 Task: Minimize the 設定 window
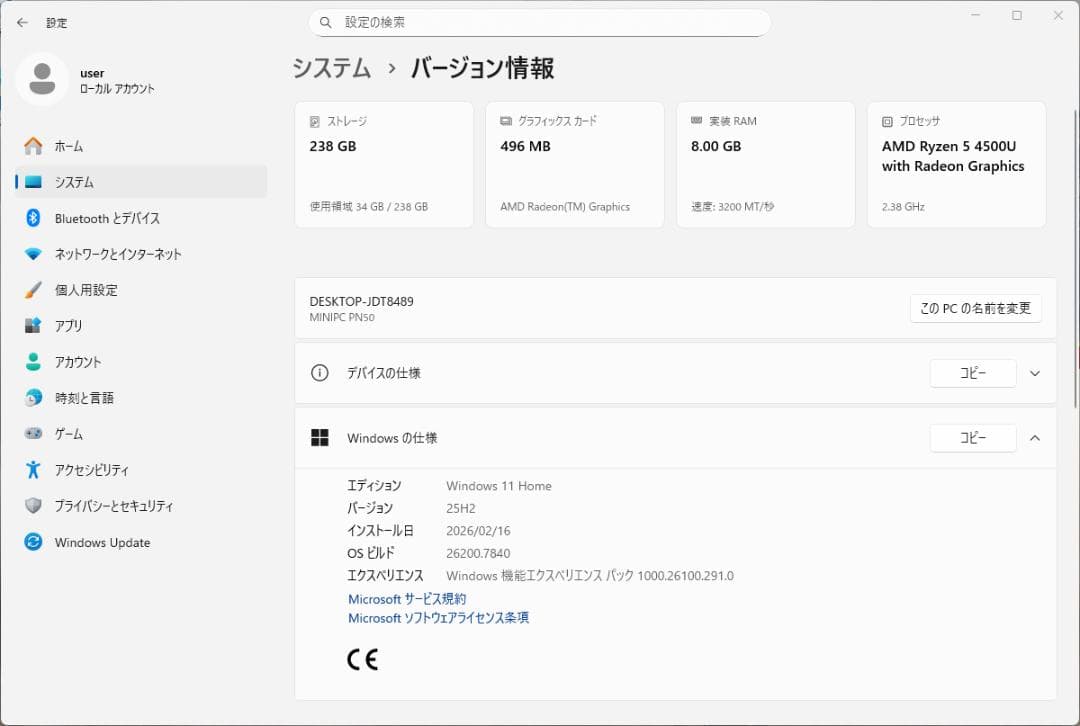[x=975, y=15]
